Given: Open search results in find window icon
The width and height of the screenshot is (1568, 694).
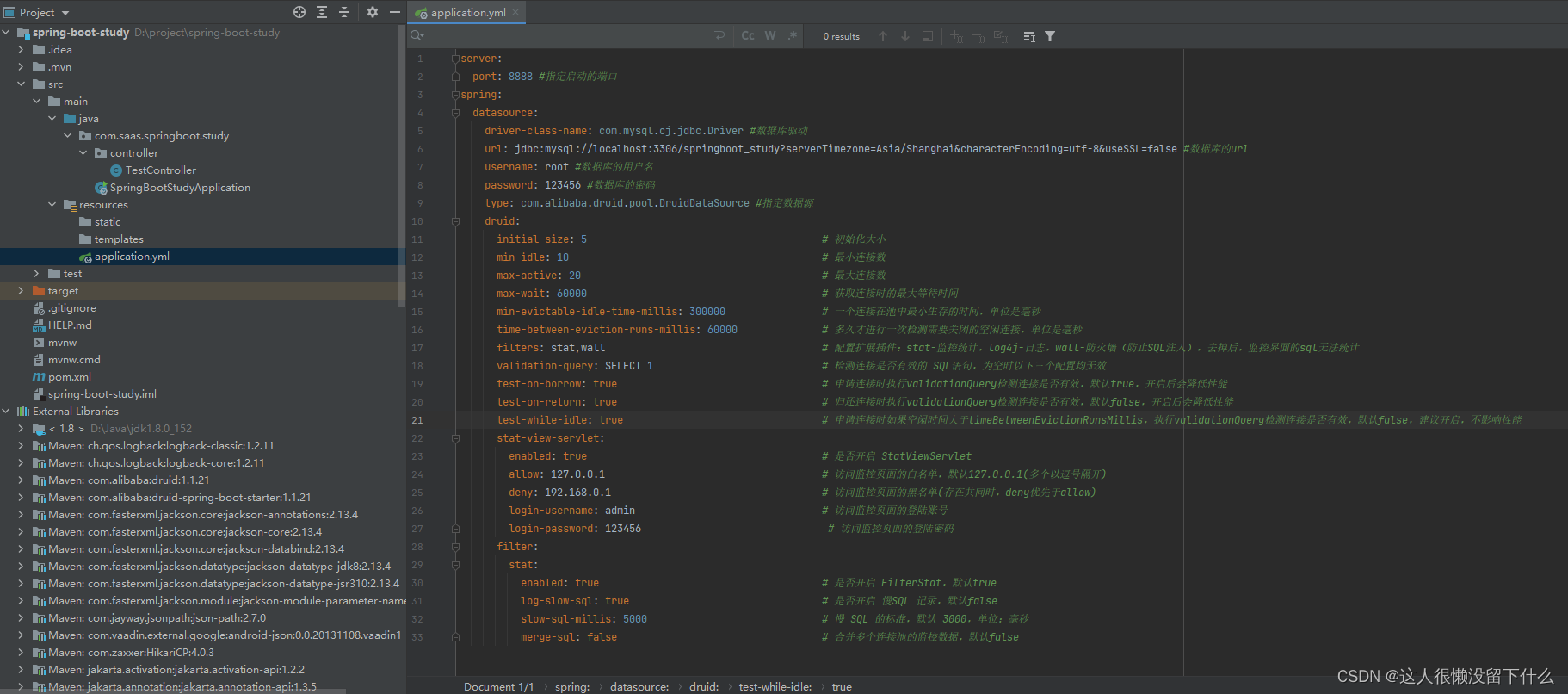Looking at the screenshot, I should click(1029, 36).
